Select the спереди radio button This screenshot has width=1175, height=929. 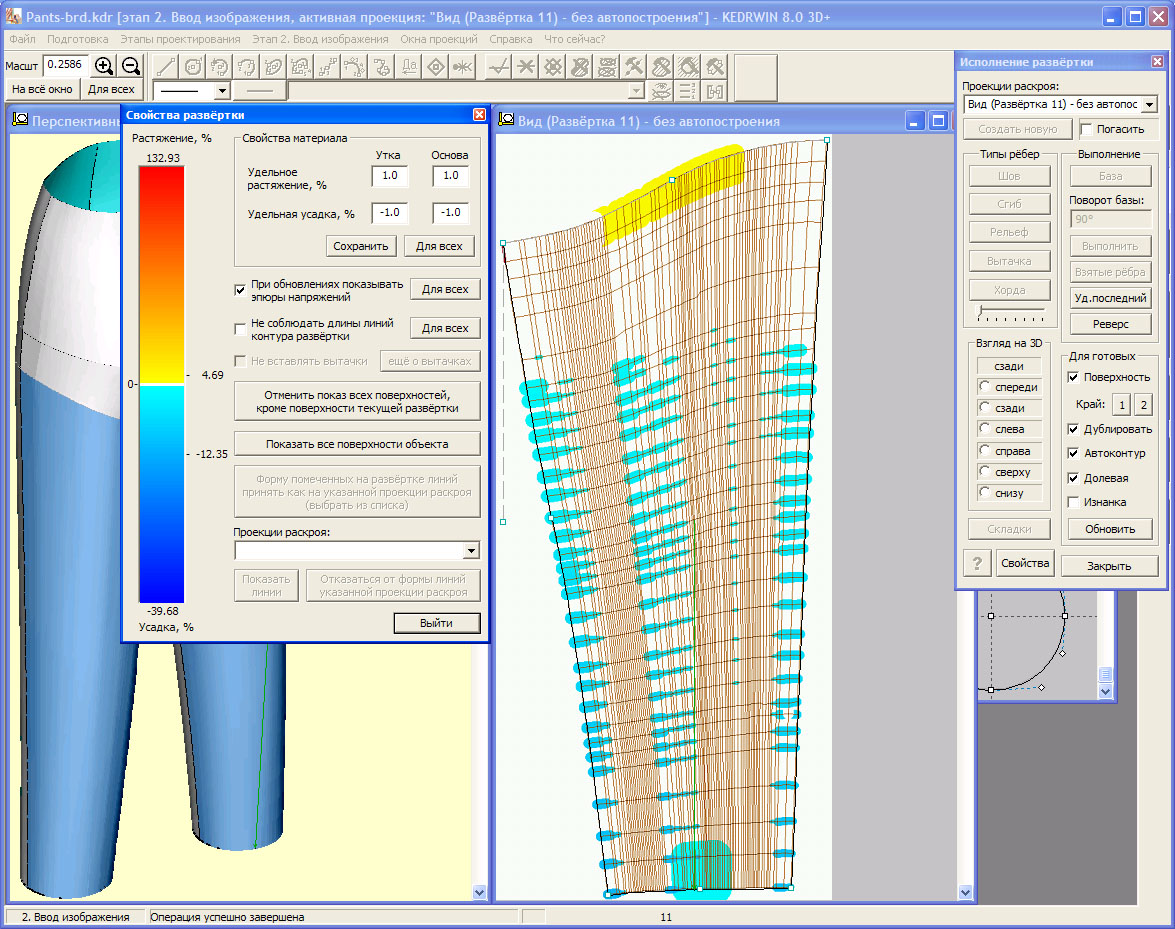[986, 387]
